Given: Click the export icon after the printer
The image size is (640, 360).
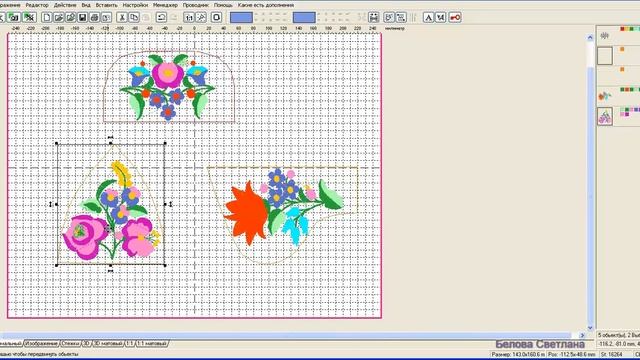Looking at the screenshot, I should 106,17.
